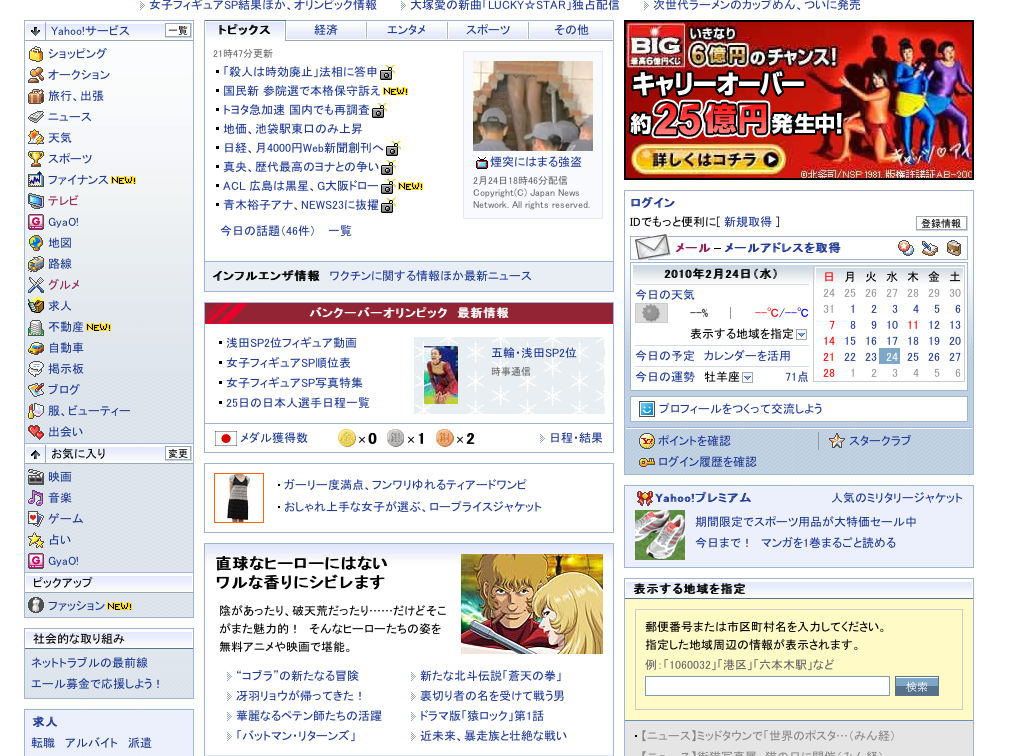Click the 登録情報 button
Image resolution: width=1011 pixels, height=756 pixels.
tap(941, 223)
